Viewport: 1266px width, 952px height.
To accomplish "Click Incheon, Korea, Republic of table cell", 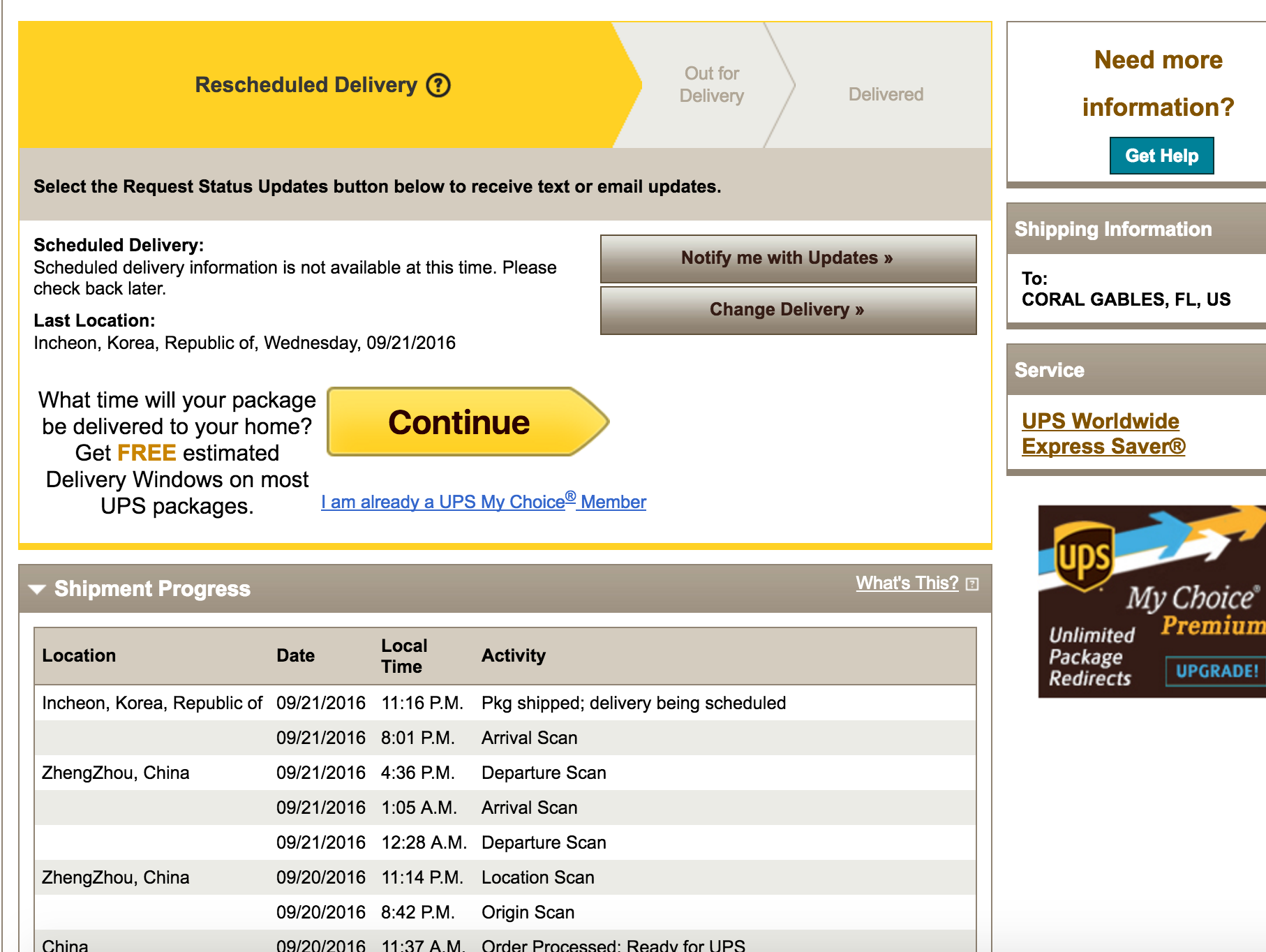I will 152,703.
